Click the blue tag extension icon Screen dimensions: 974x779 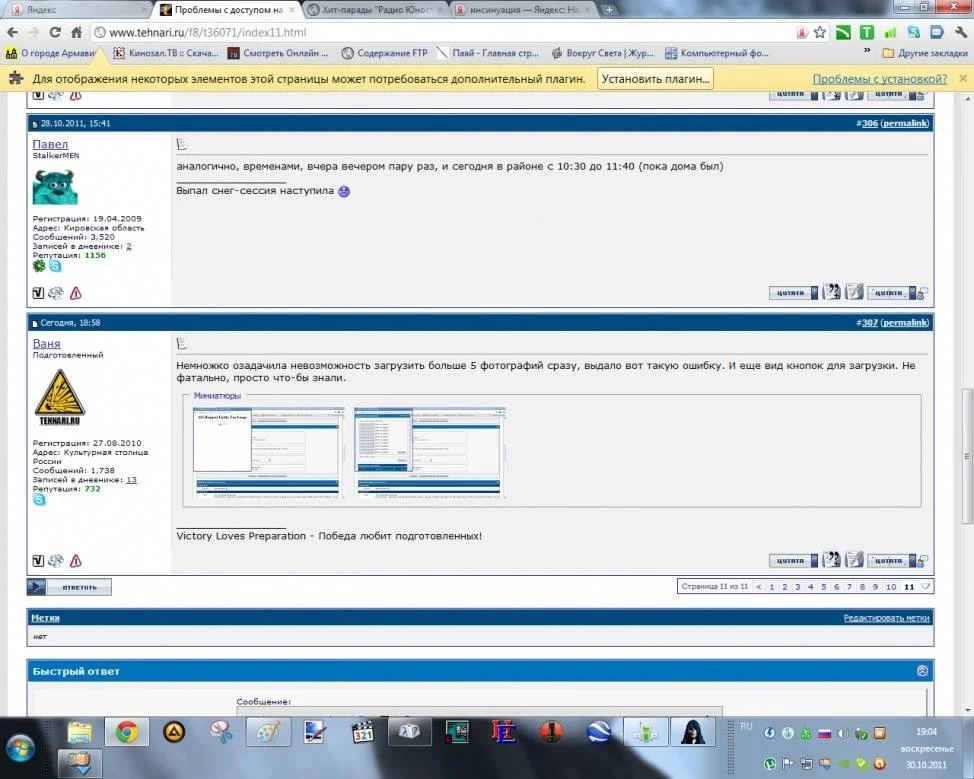click(x=937, y=32)
